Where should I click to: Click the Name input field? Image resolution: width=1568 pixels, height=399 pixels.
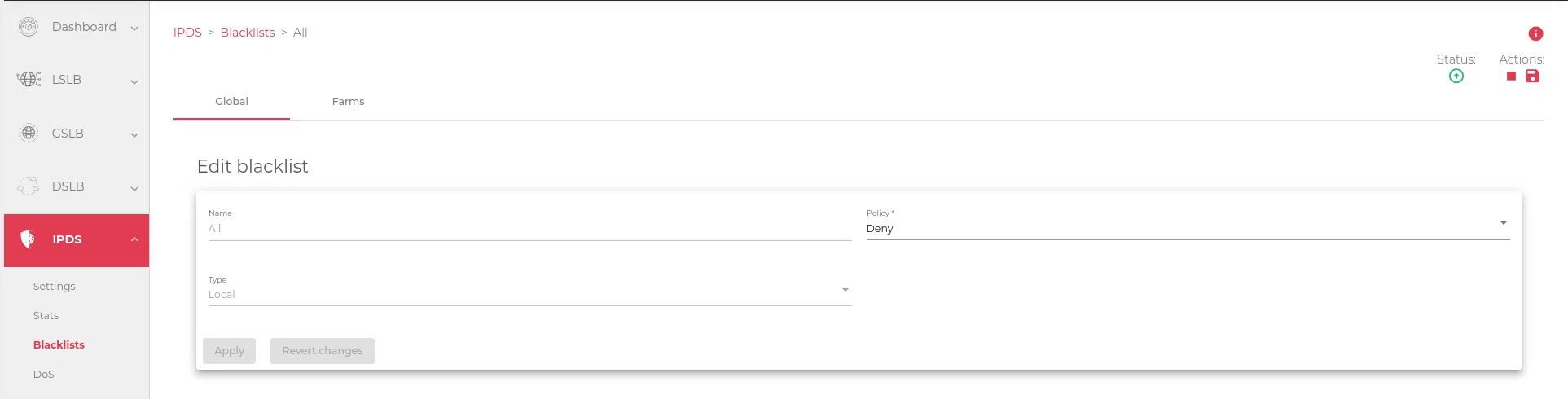pos(529,228)
